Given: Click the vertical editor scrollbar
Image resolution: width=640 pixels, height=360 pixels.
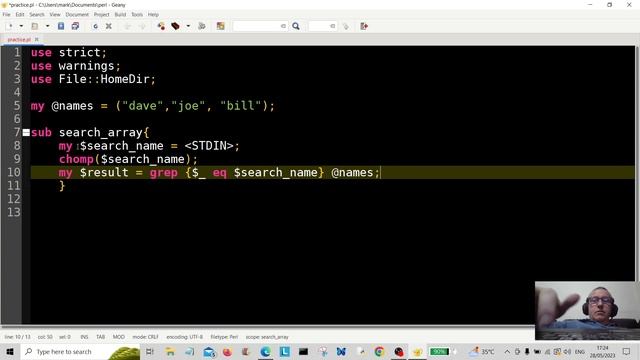Looking at the screenshot, I should coord(637,163).
